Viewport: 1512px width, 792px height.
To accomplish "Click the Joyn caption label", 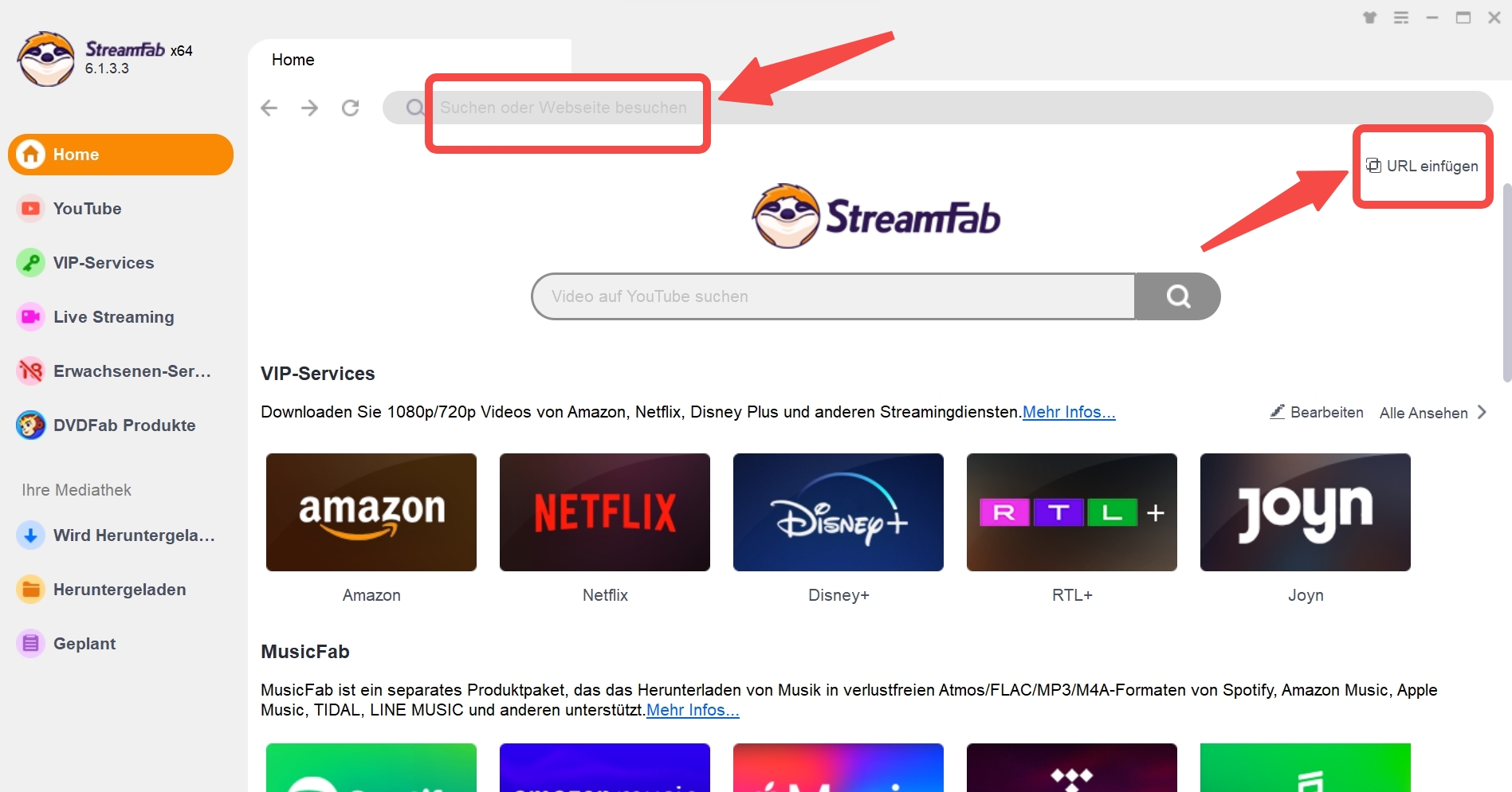I will pyautogui.click(x=1306, y=595).
